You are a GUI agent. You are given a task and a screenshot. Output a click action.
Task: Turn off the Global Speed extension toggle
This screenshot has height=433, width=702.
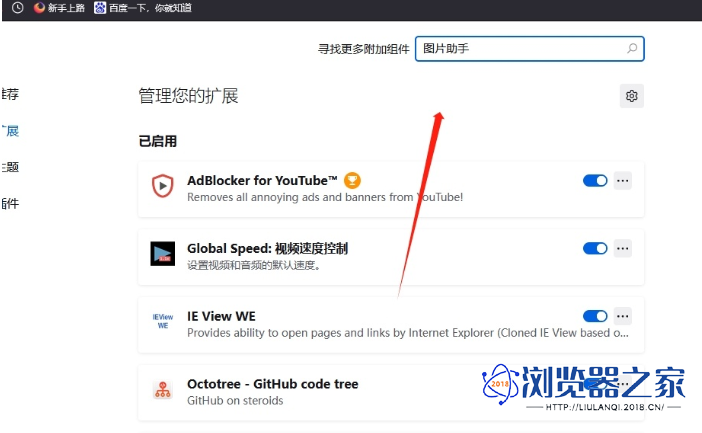tap(595, 248)
